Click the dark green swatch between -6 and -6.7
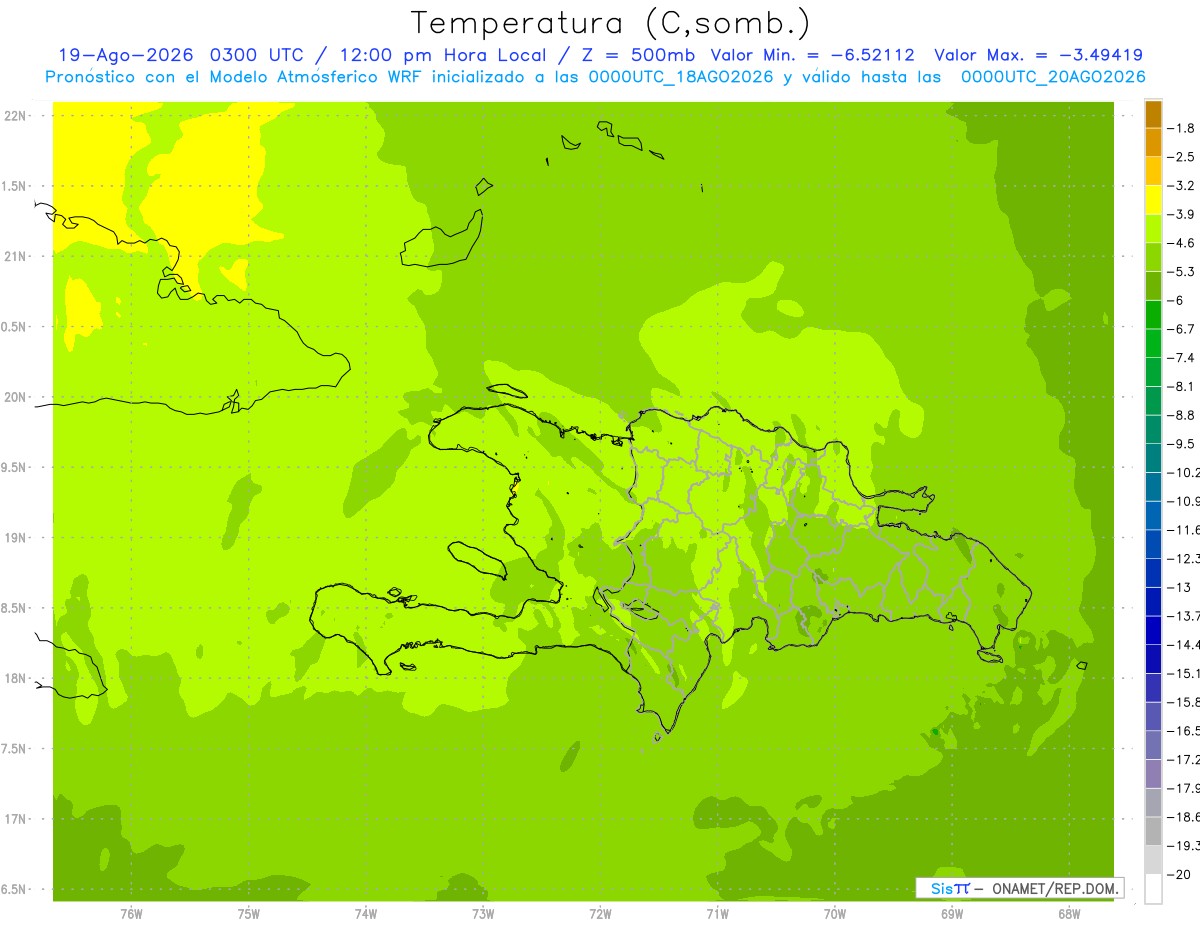The width and height of the screenshot is (1200, 927). (x=1153, y=315)
